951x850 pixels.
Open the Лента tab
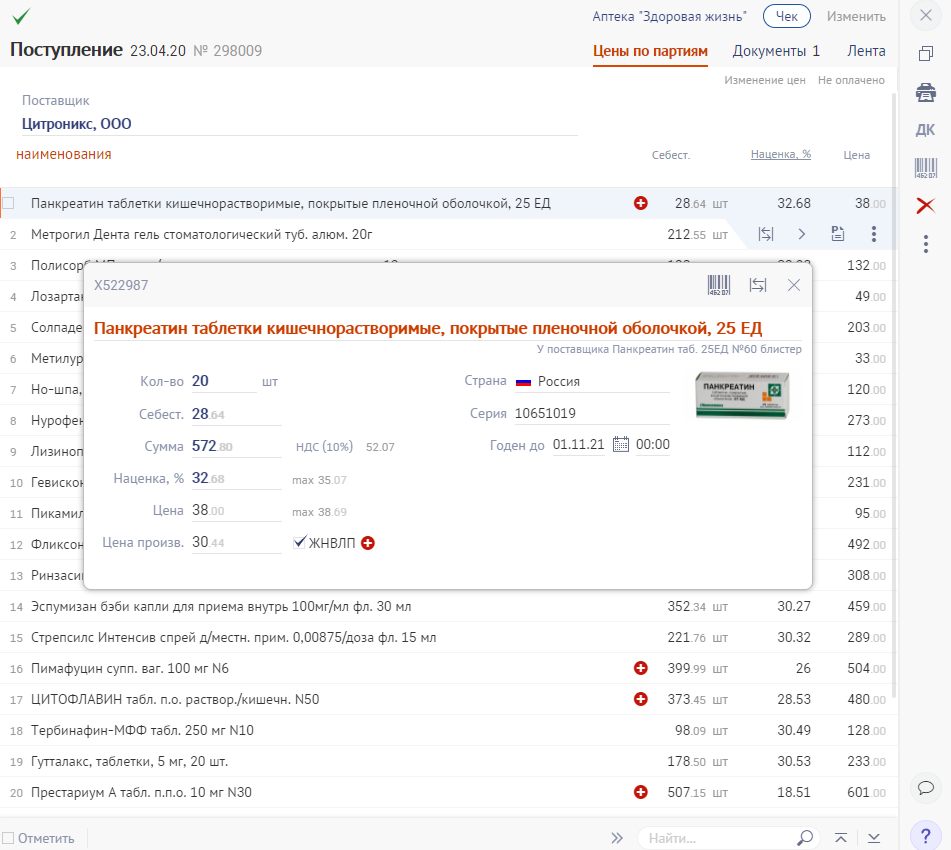point(866,51)
